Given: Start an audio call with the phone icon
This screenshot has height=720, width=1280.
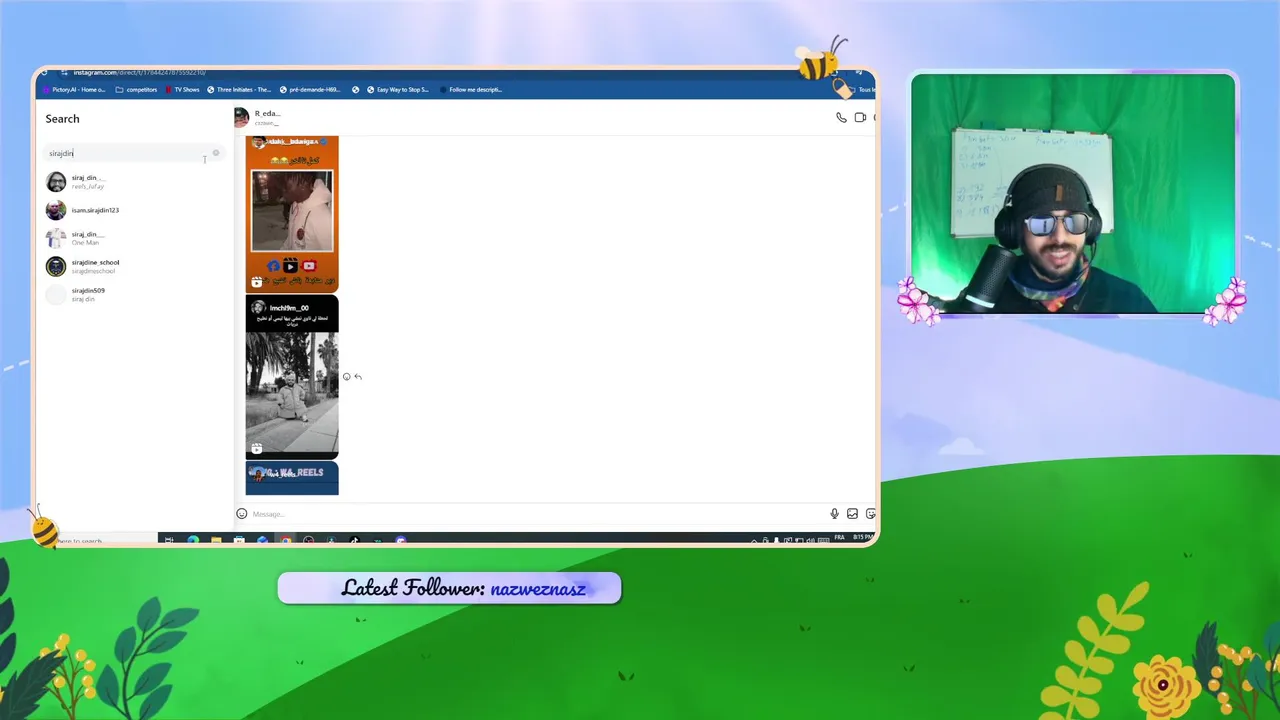Looking at the screenshot, I should (841, 117).
